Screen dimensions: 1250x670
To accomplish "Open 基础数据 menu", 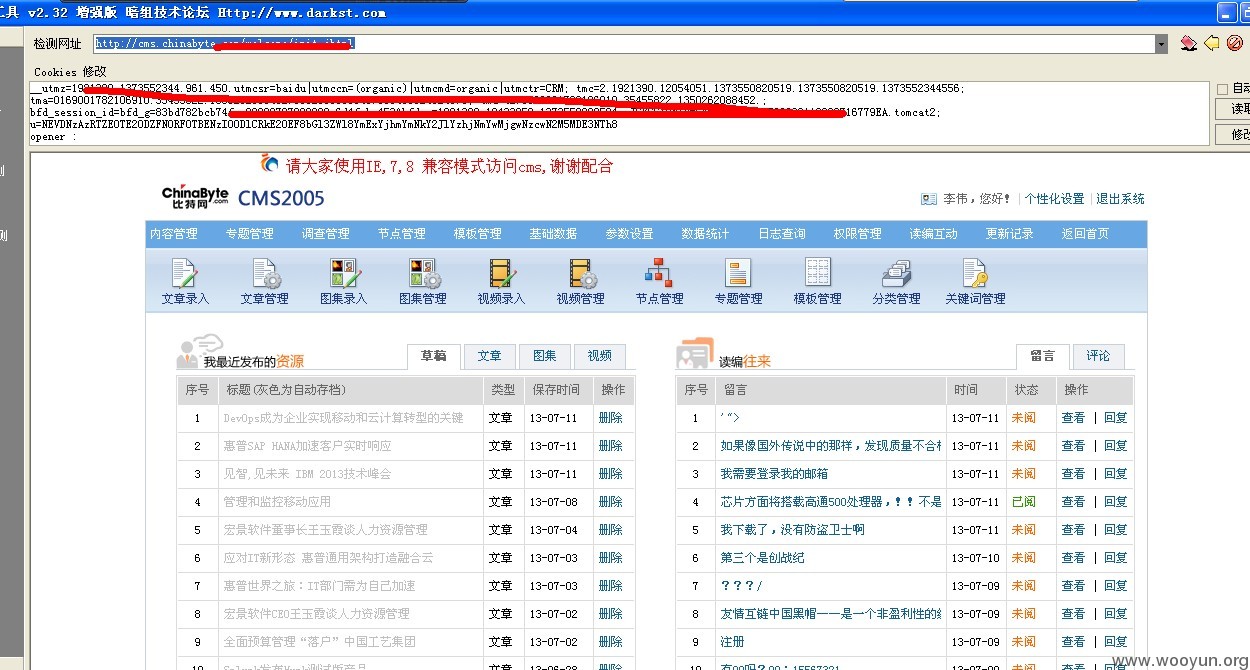I will [554, 234].
